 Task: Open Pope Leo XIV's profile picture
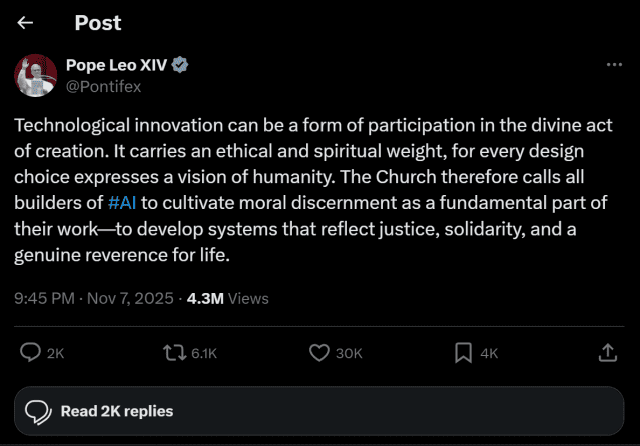[35, 76]
